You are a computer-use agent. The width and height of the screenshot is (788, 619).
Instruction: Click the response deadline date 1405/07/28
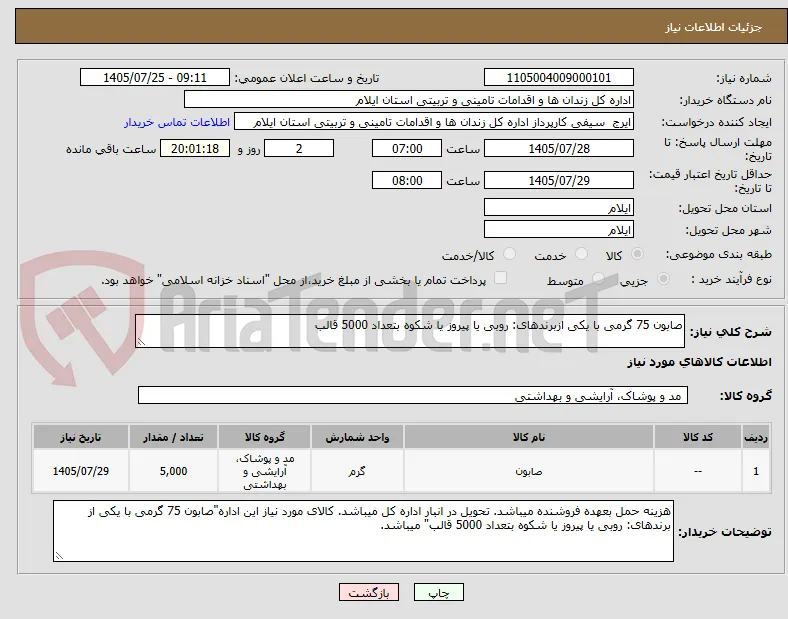click(559, 148)
